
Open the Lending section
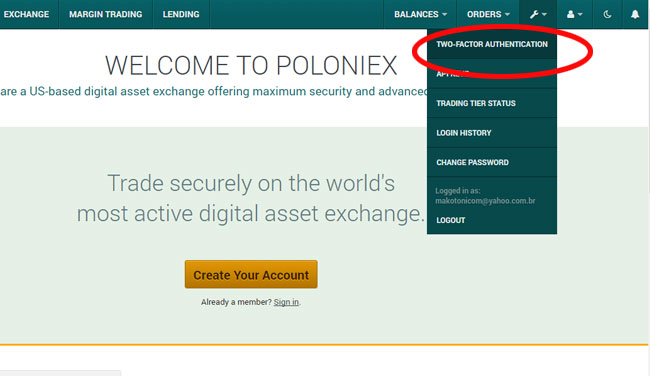tap(181, 15)
